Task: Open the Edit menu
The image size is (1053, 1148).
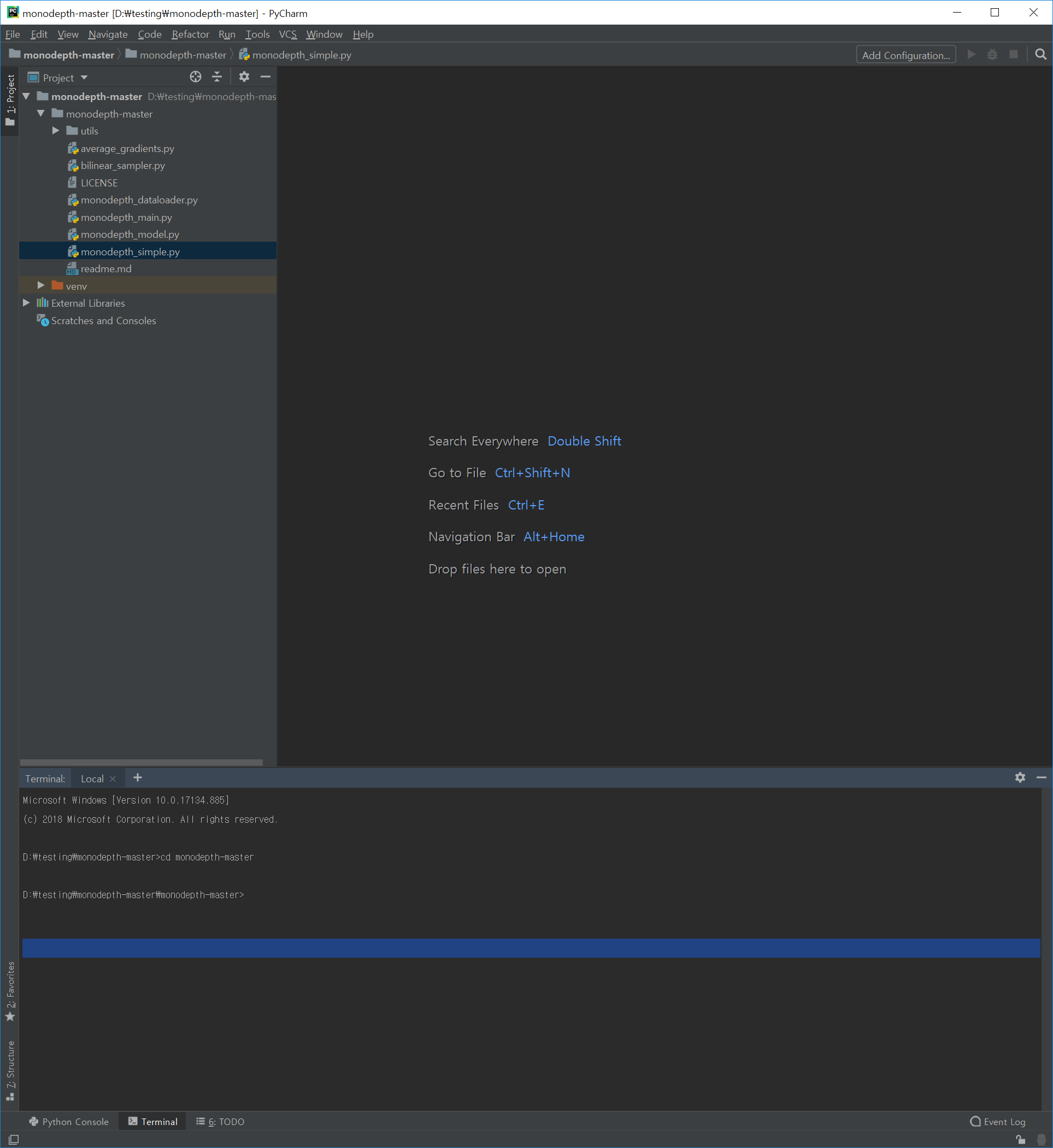Action: point(39,34)
